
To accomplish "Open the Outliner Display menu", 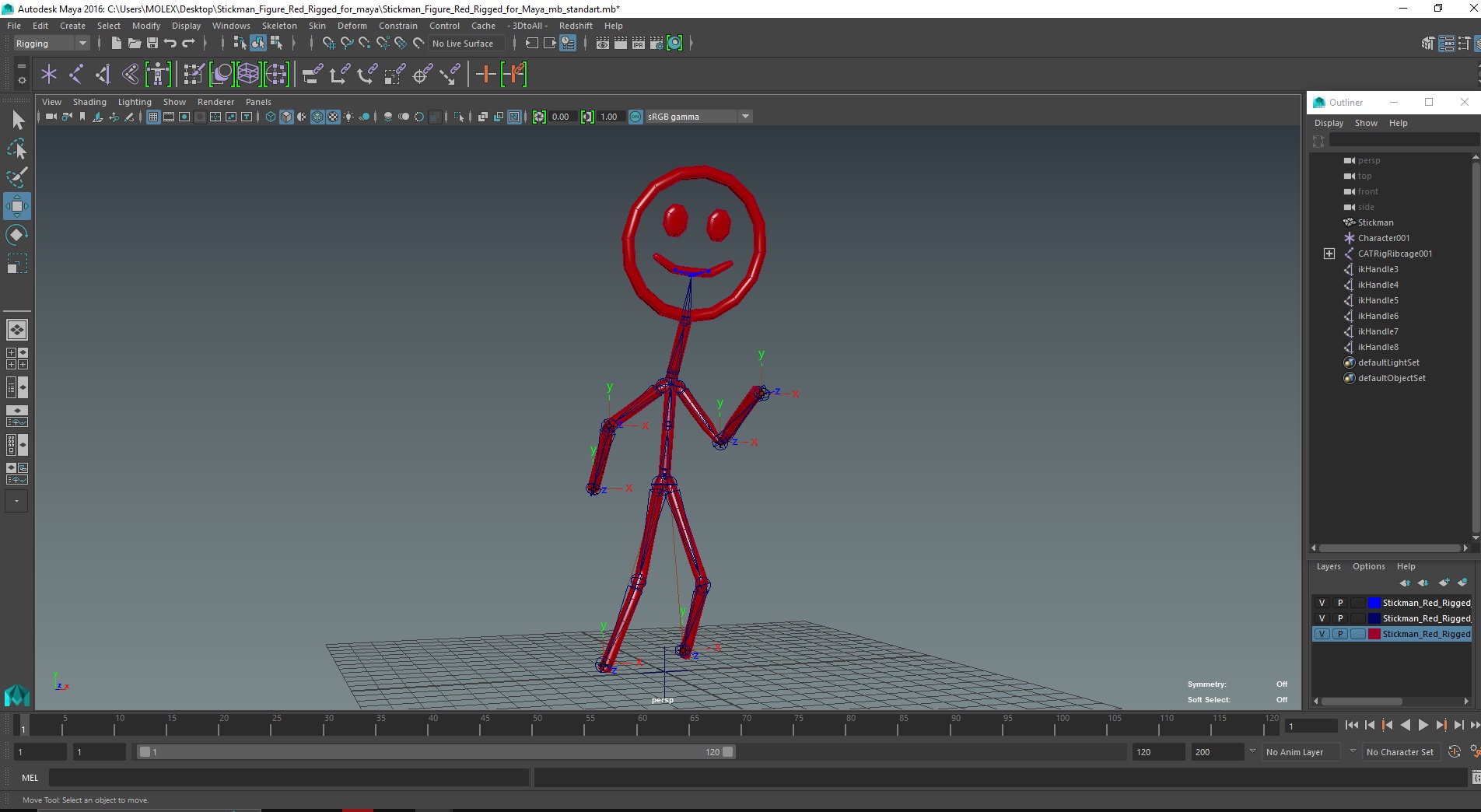I will pos(1329,123).
